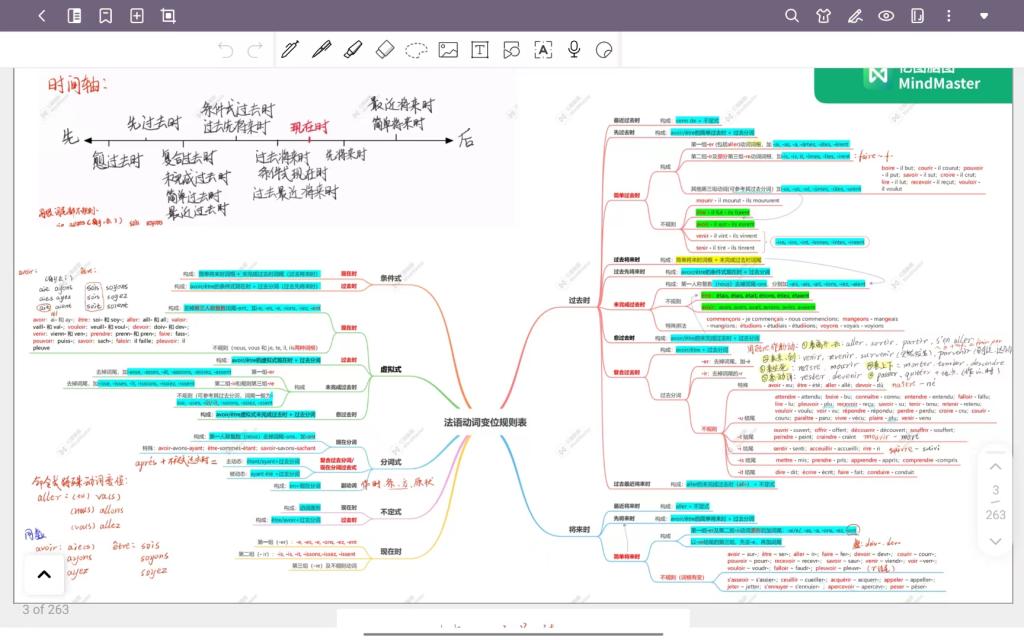Add a text box
The image size is (1024, 640).
click(x=480, y=49)
